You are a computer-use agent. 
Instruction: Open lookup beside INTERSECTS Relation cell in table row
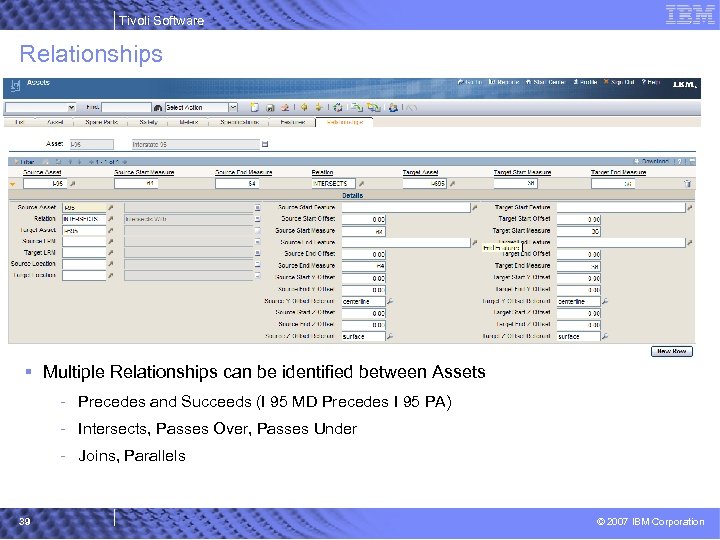[361, 184]
